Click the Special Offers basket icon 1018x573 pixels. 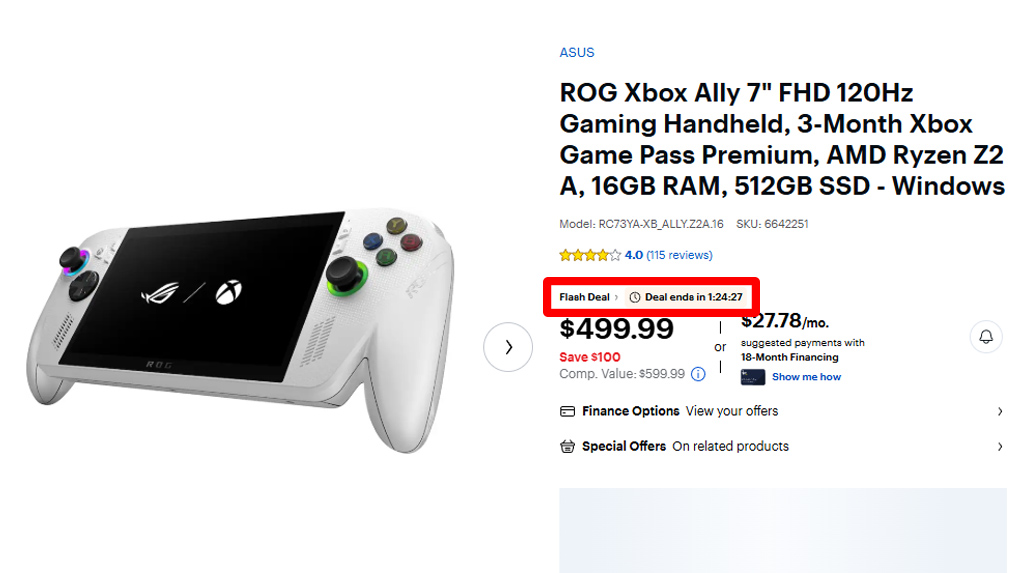tap(567, 447)
